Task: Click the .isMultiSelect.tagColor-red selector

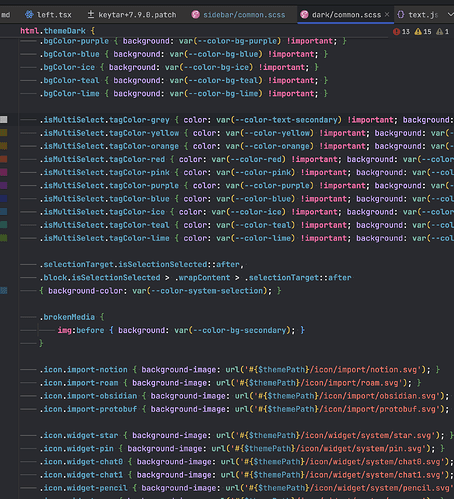Action: pos(102,159)
